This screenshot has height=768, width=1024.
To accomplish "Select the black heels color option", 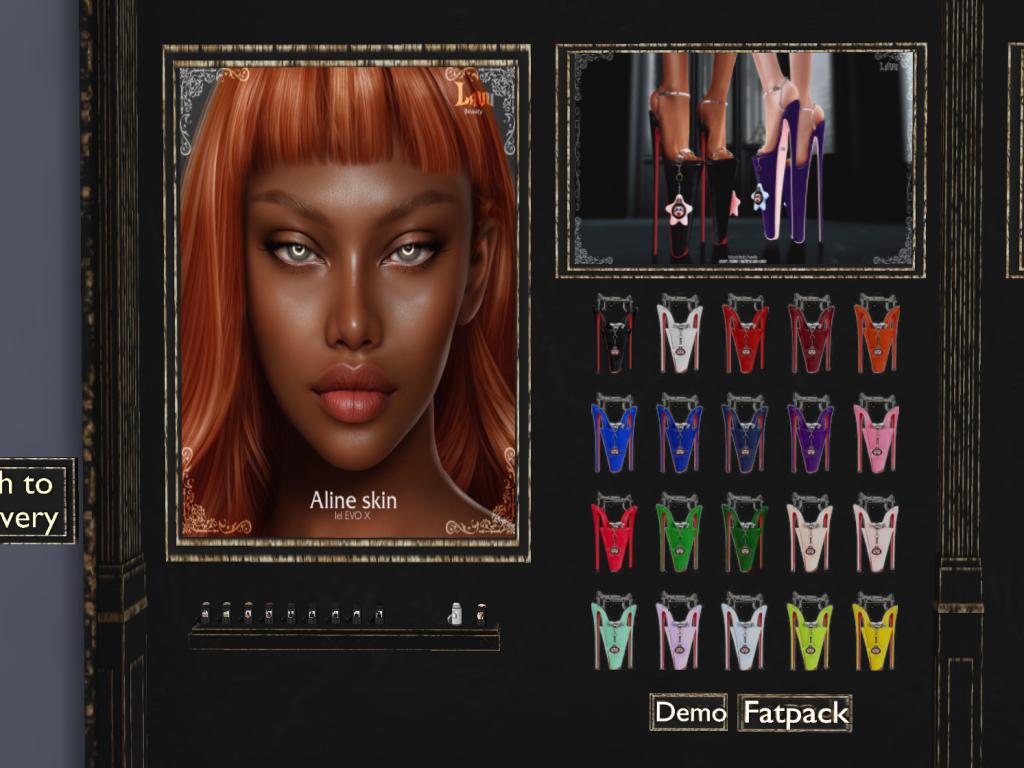I will [614, 334].
